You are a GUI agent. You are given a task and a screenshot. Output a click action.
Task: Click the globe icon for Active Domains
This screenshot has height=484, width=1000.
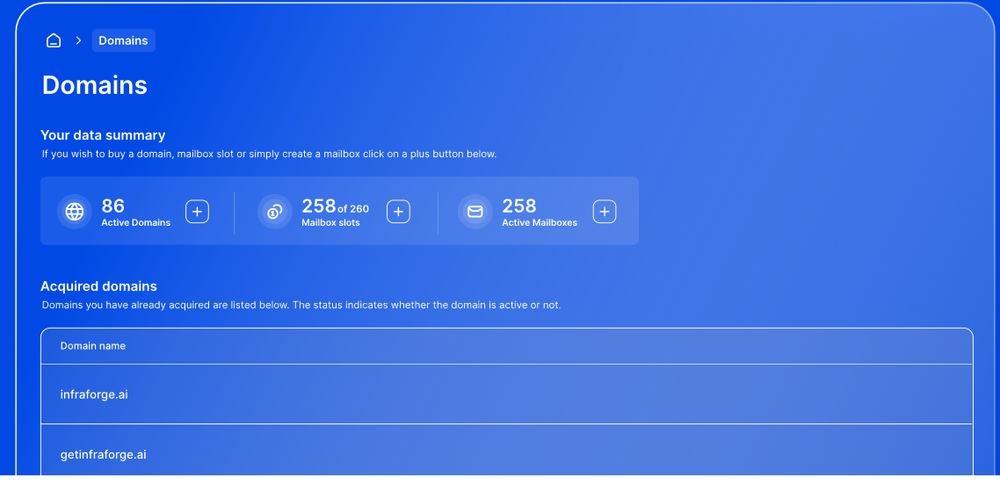click(x=75, y=211)
